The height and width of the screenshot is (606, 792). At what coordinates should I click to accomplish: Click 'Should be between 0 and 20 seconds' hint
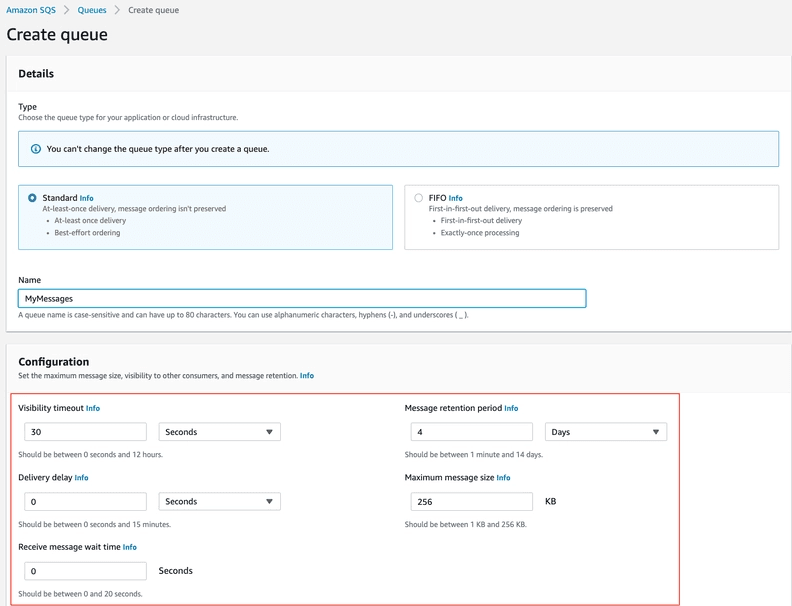click(80, 594)
